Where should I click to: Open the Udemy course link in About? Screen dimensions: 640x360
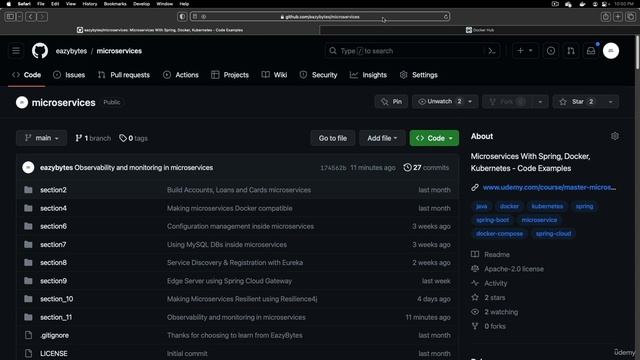pos(549,187)
